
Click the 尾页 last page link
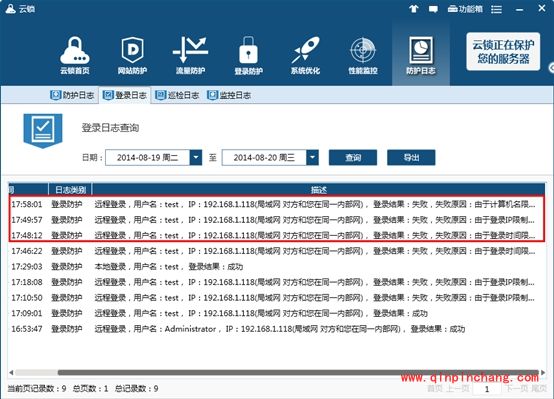539,389
